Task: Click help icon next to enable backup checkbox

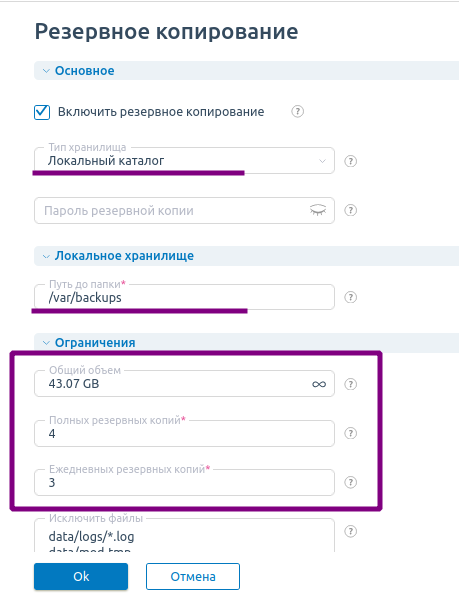Action: (x=297, y=112)
